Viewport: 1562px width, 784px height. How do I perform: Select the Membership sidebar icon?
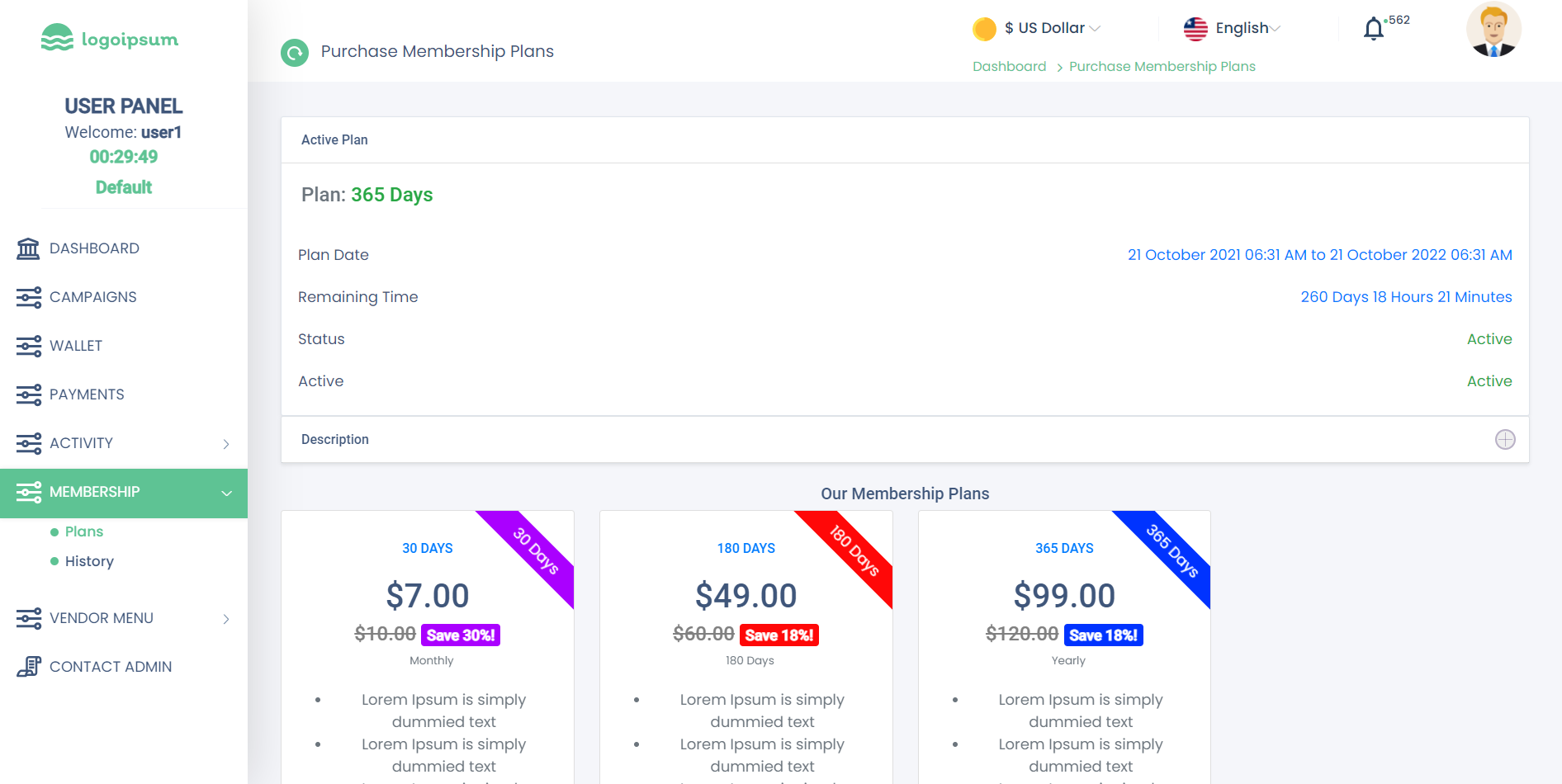click(28, 491)
